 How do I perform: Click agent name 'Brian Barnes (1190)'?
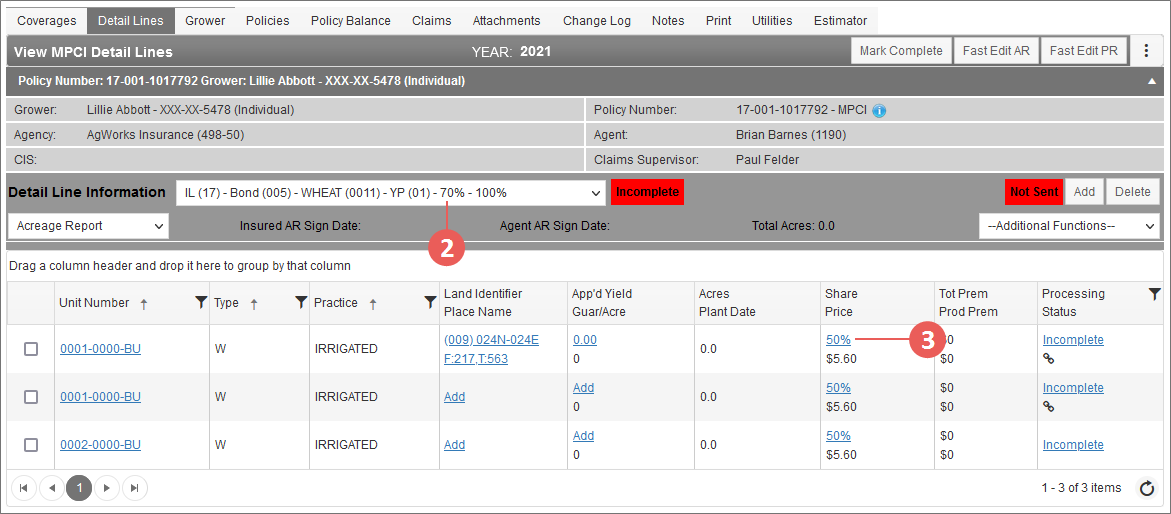click(x=791, y=135)
